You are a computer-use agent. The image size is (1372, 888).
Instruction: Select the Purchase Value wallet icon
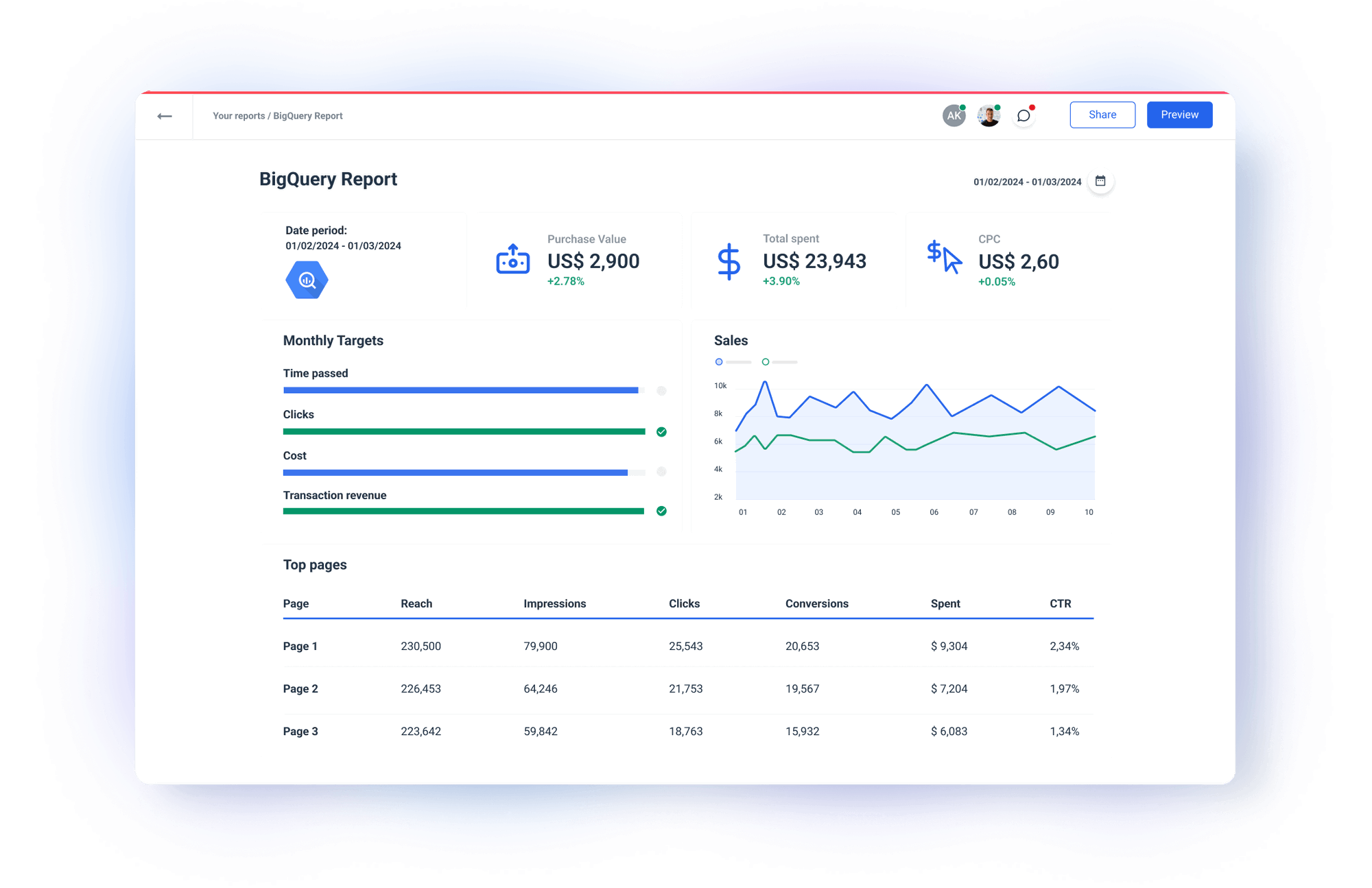click(512, 261)
